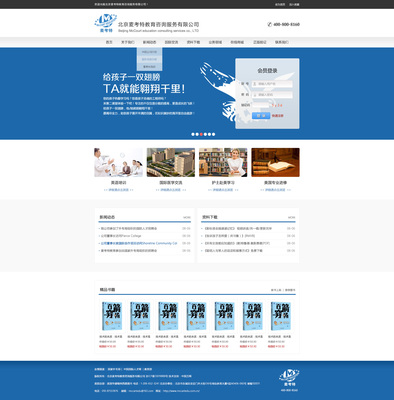Click the user icon in the username field
Image resolution: width=394 pixels, height=400 pixels.
(255, 84)
